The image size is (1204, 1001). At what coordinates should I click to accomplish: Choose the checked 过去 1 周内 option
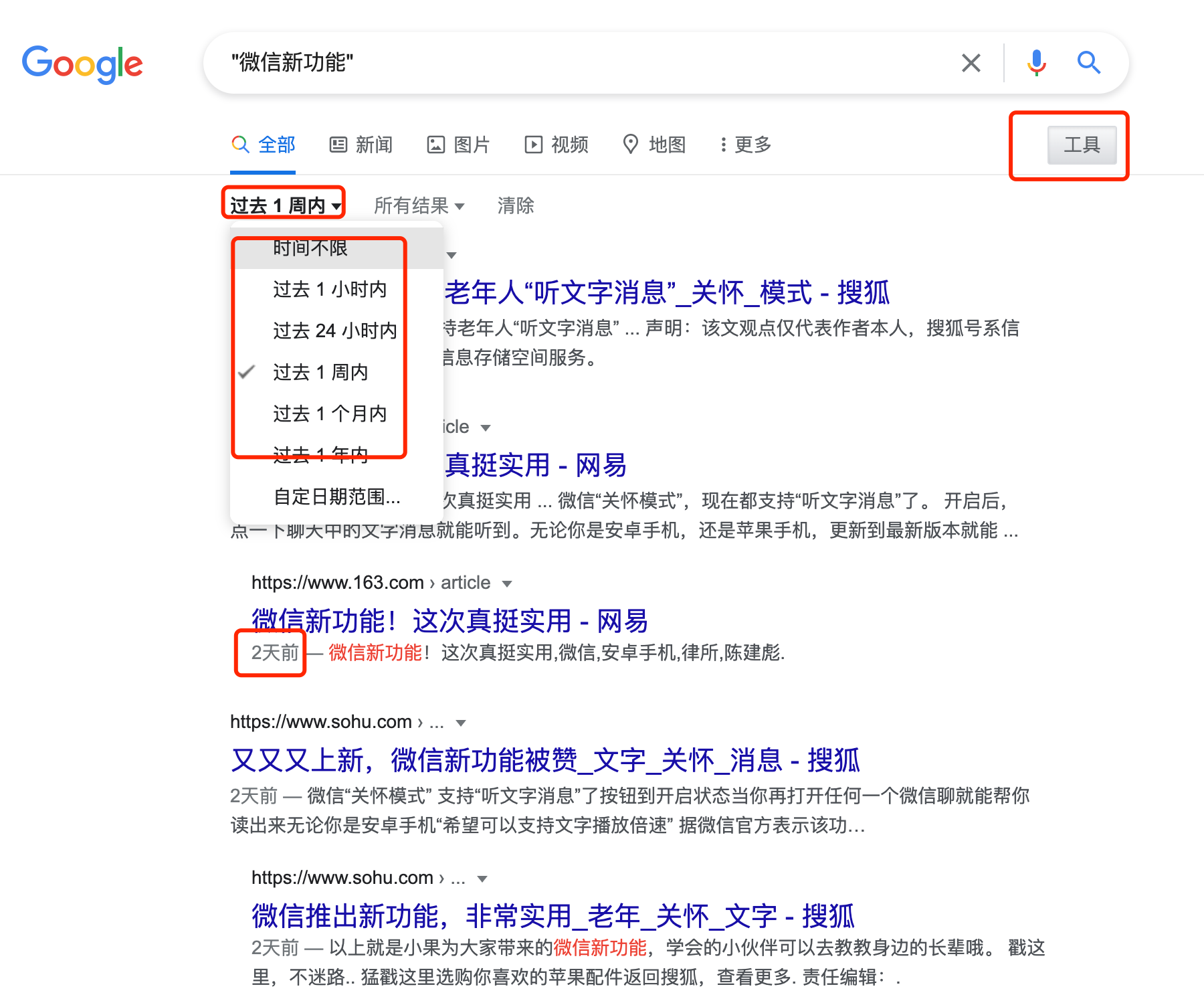click(x=336, y=372)
